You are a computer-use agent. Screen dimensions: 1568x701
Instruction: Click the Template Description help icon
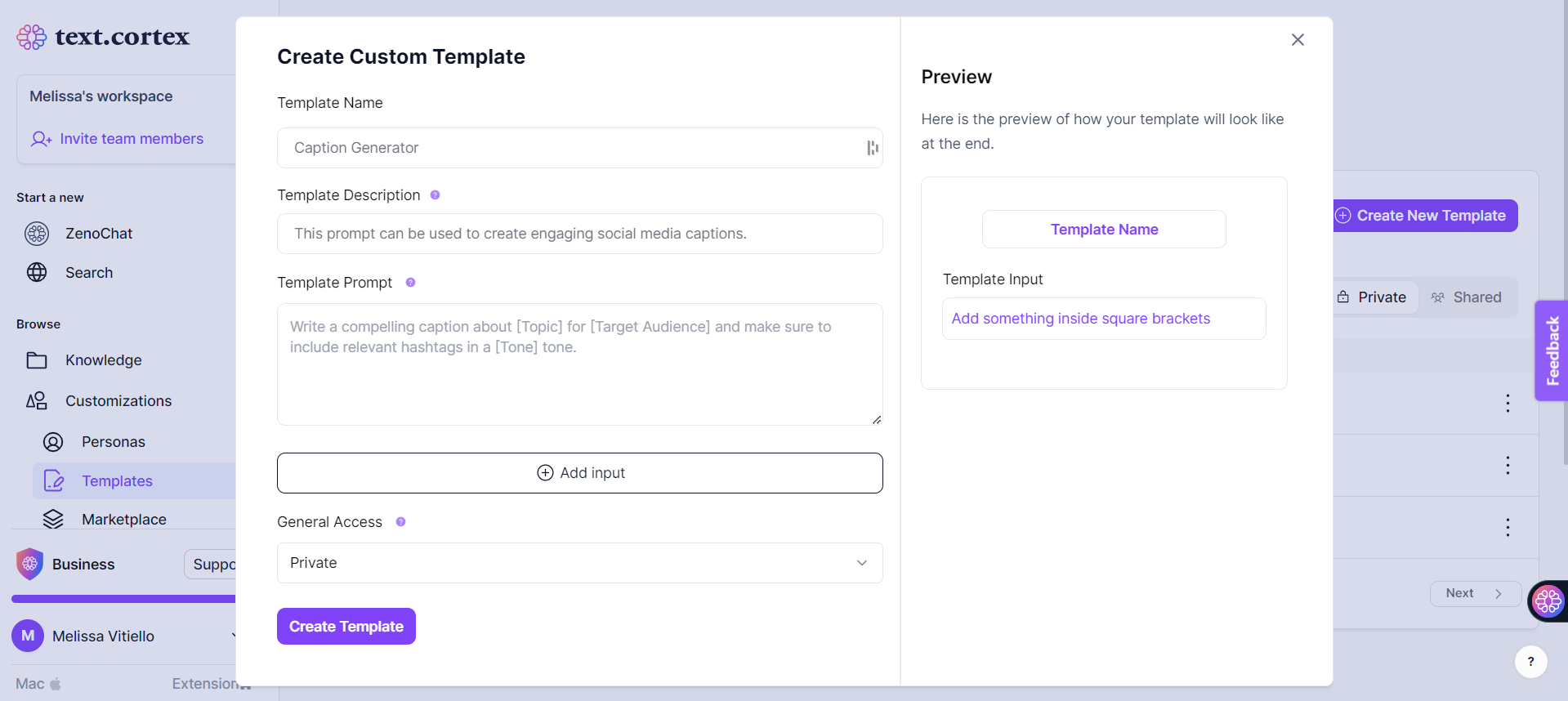435,195
